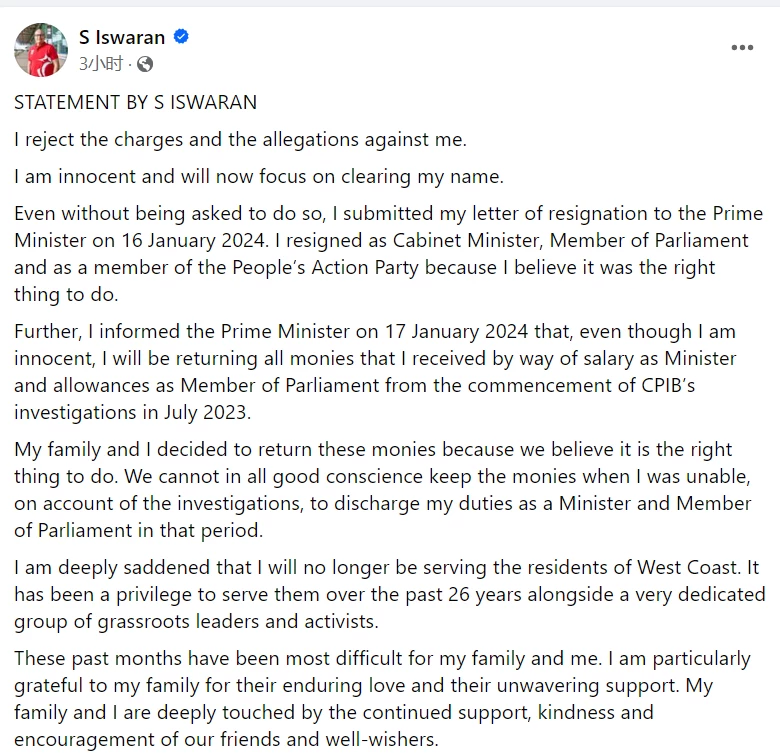The height and width of the screenshot is (756, 780).
Task: Click the STATEMENT BY S ISWARAN heading
Action: 135,102
